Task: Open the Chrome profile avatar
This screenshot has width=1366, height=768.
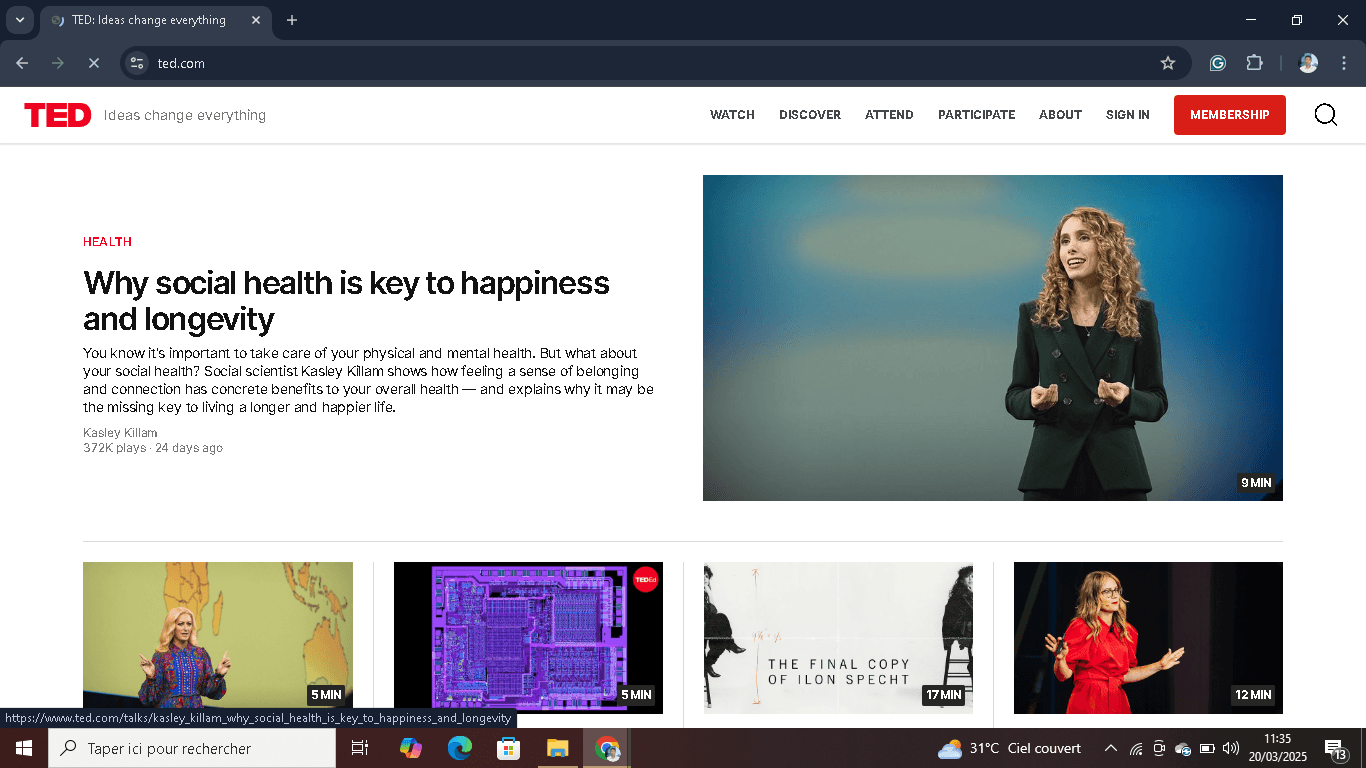Action: 1307,62
